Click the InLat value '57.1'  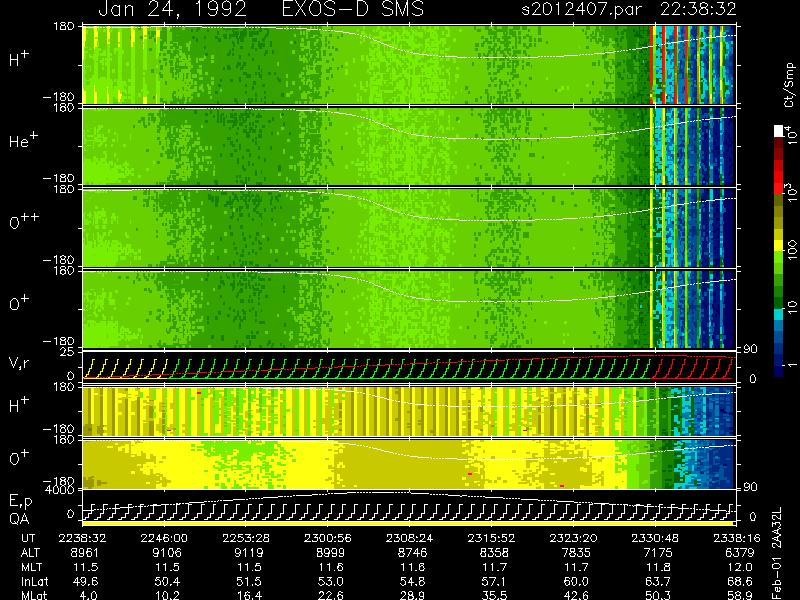pos(494,581)
